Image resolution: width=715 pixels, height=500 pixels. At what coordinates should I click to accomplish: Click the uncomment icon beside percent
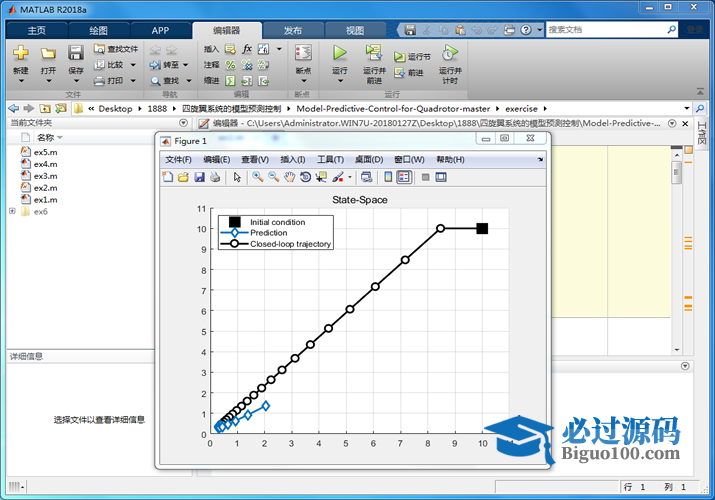[x=247, y=65]
